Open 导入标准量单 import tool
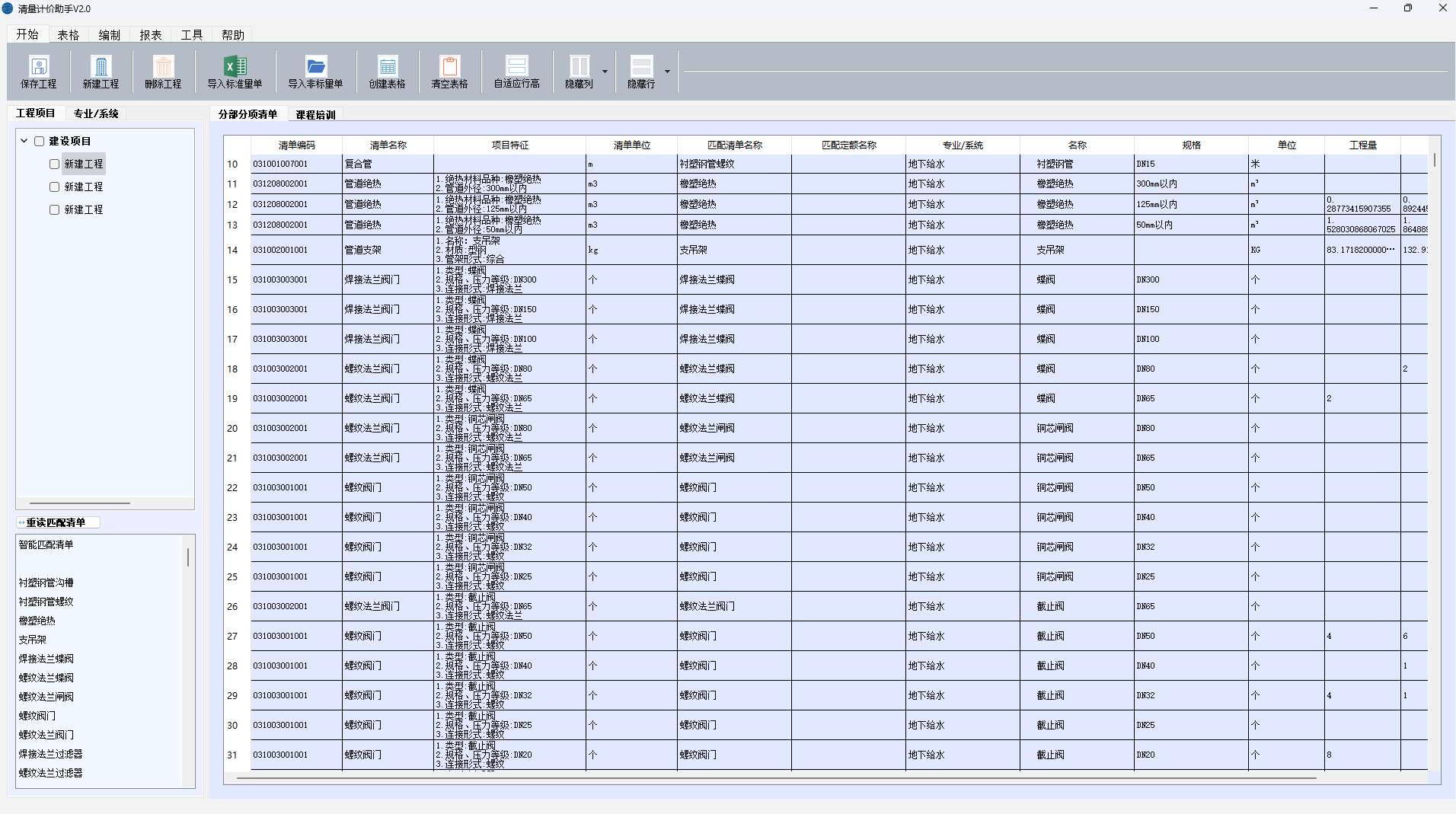 [234, 71]
